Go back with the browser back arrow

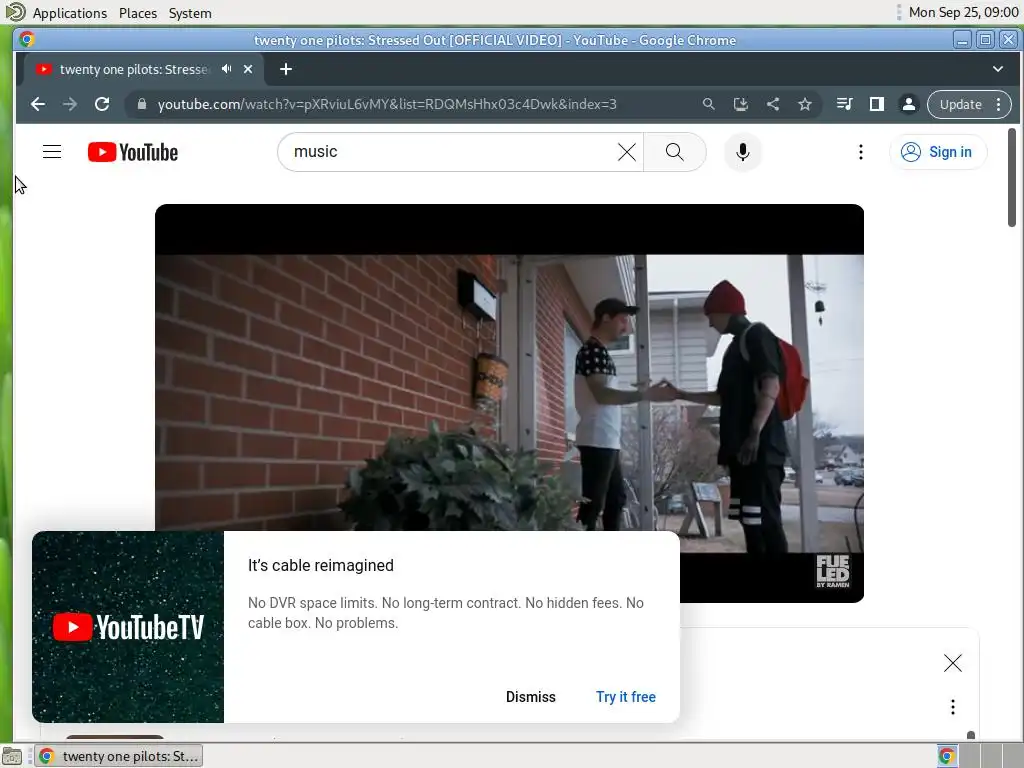(38, 104)
